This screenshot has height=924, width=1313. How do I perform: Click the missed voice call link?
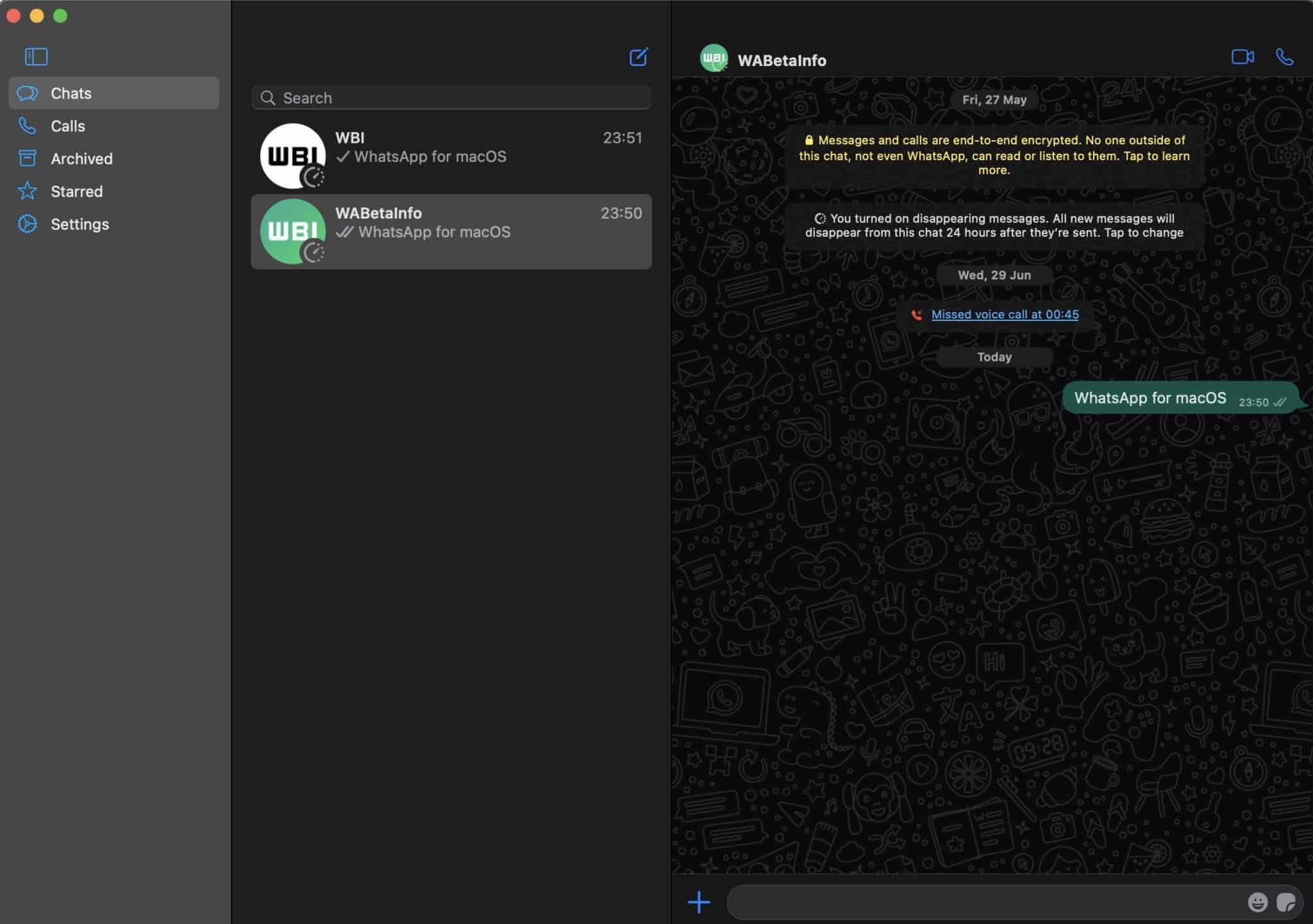pos(1004,314)
